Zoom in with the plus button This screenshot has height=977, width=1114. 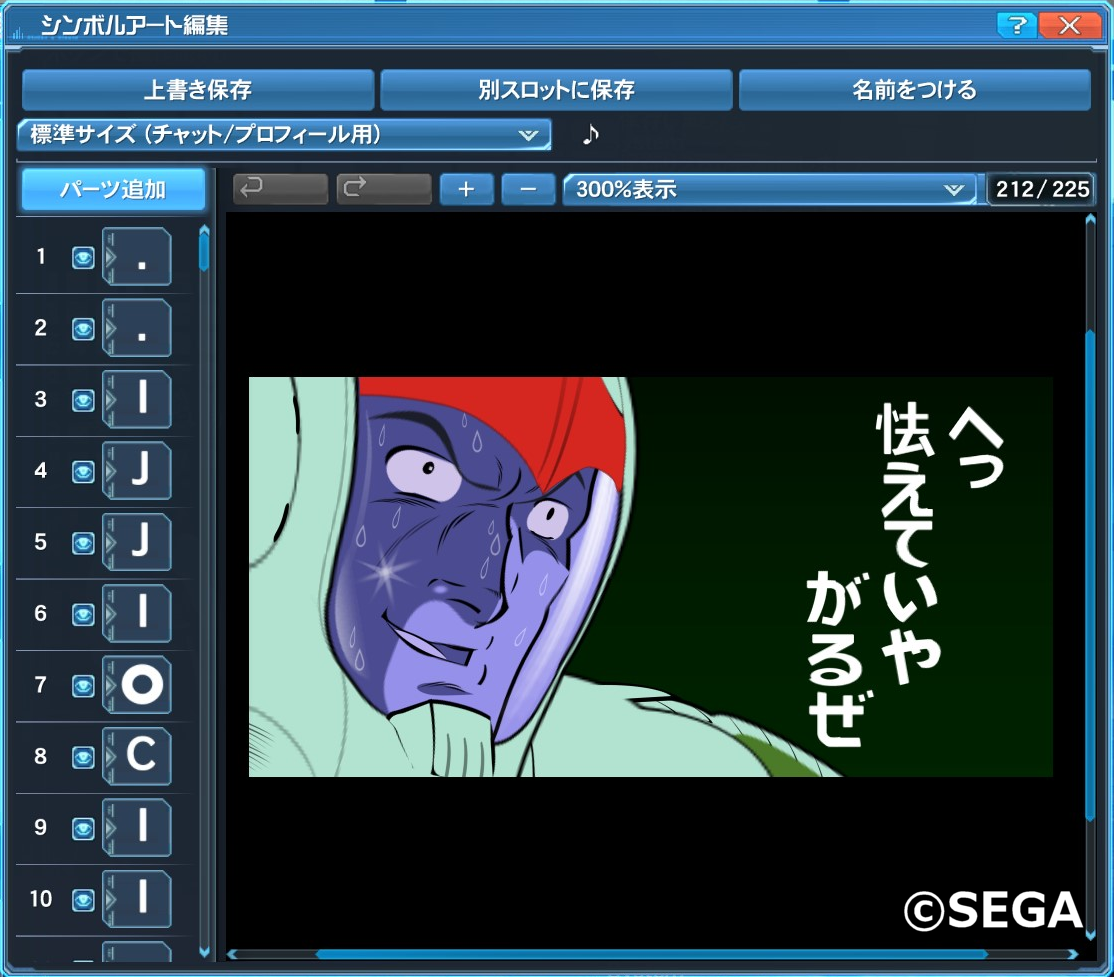[x=466, y=189]
